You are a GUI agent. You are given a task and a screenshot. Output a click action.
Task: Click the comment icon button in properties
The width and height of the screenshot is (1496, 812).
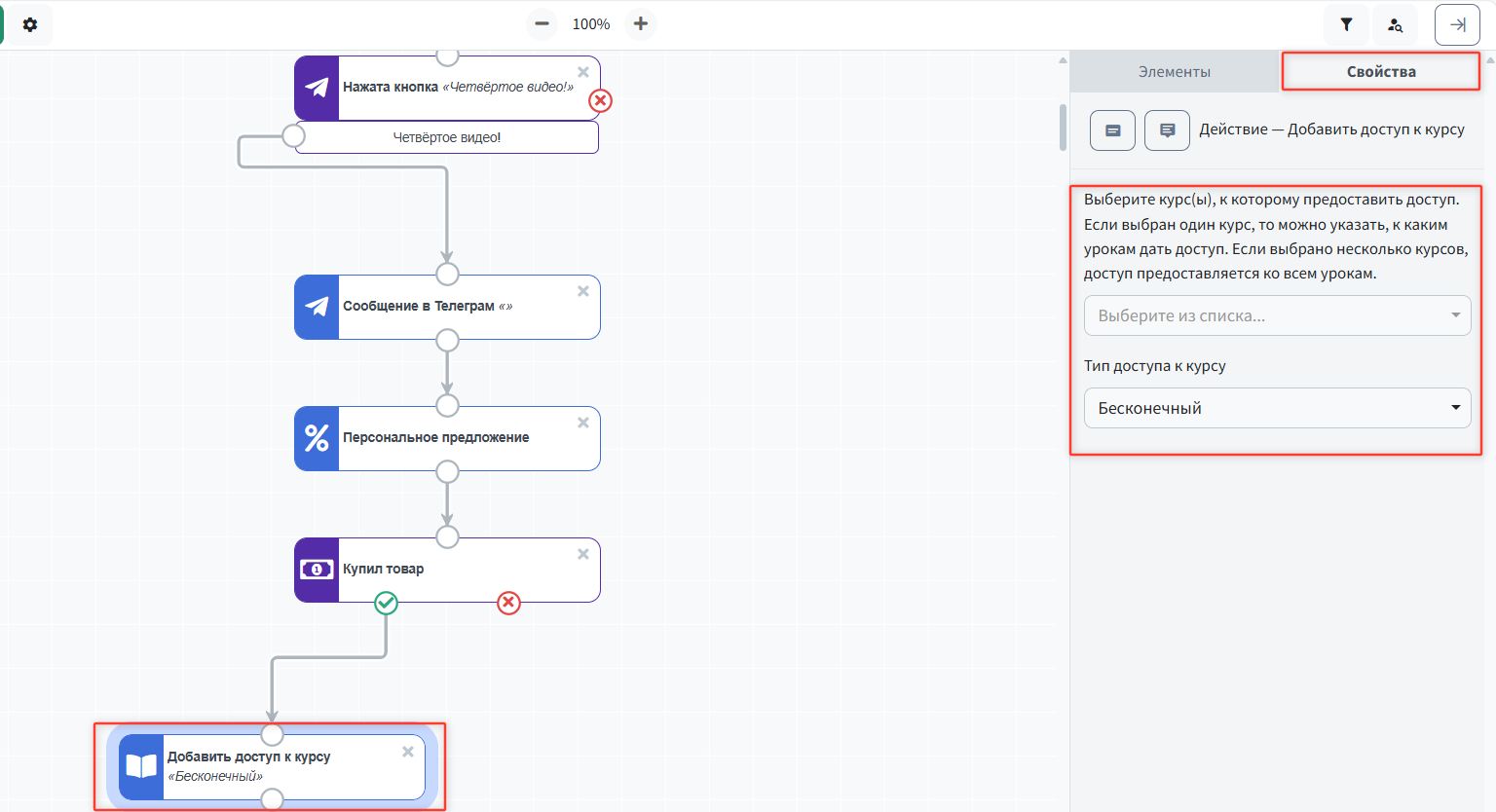pyautogui.click(x=1167, y=130)
